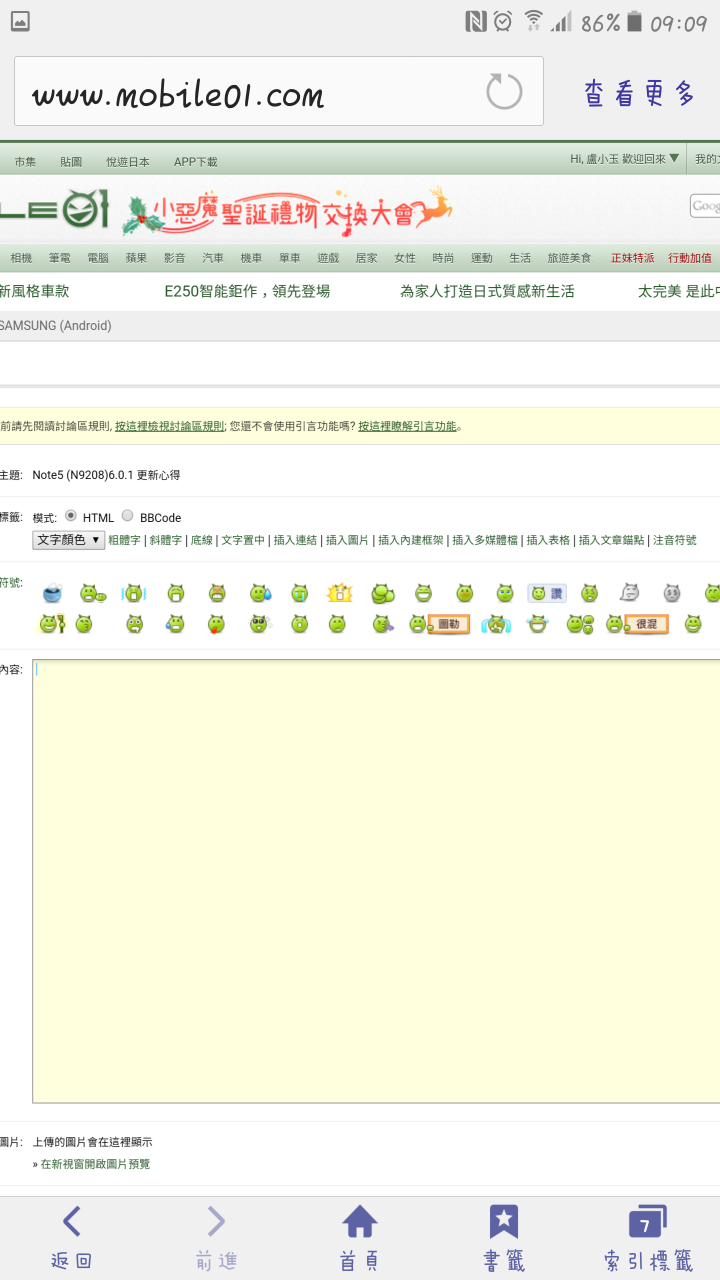
Task: Apply 粗體字 bold formatting
Action: point(124,540)
